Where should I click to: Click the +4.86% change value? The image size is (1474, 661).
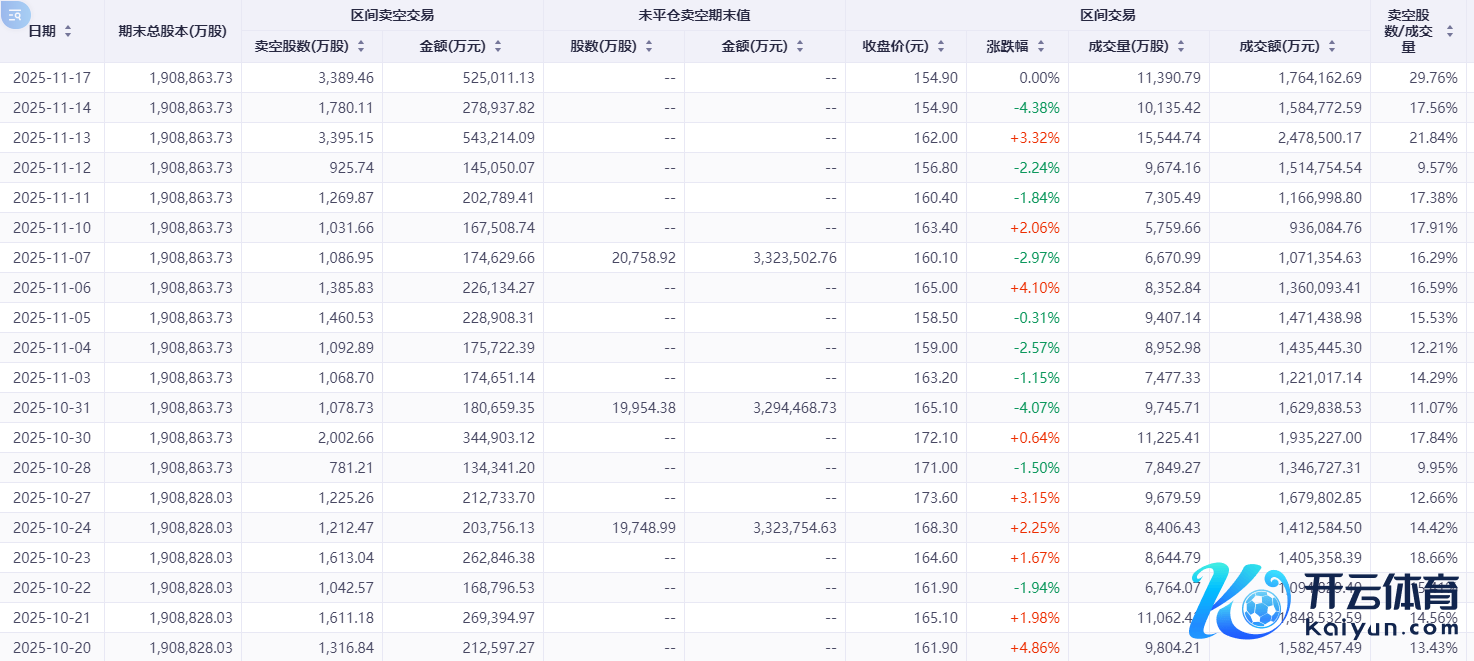[1035, 648]
